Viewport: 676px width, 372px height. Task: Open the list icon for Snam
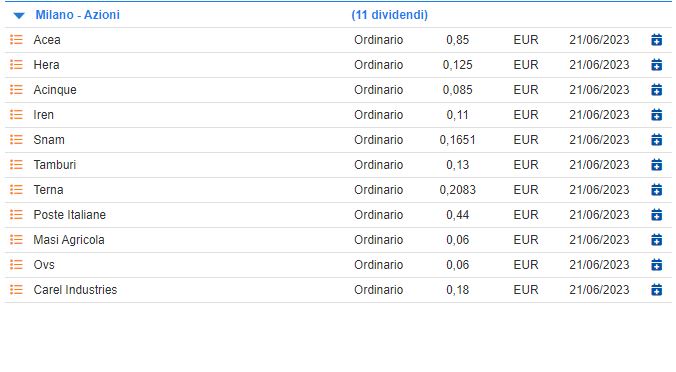click(x=16, y=140)
